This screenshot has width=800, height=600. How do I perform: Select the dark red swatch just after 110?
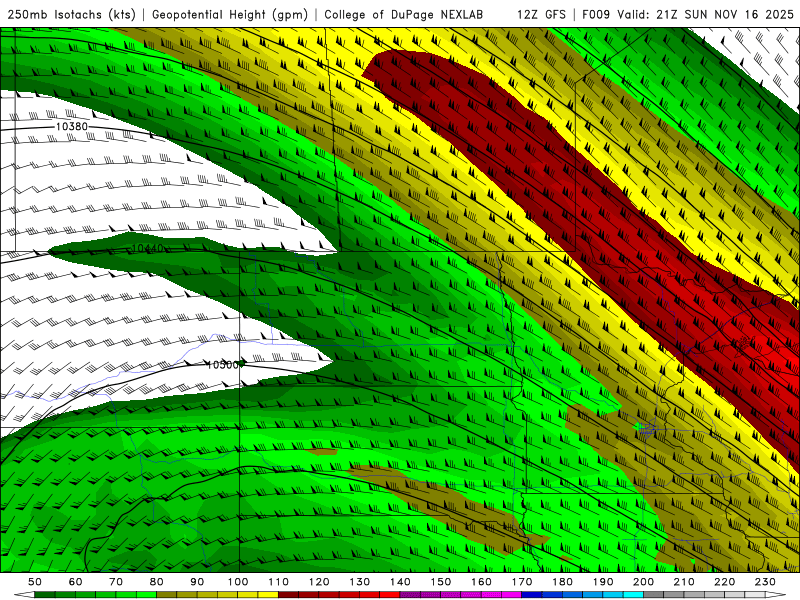(289, 594)
